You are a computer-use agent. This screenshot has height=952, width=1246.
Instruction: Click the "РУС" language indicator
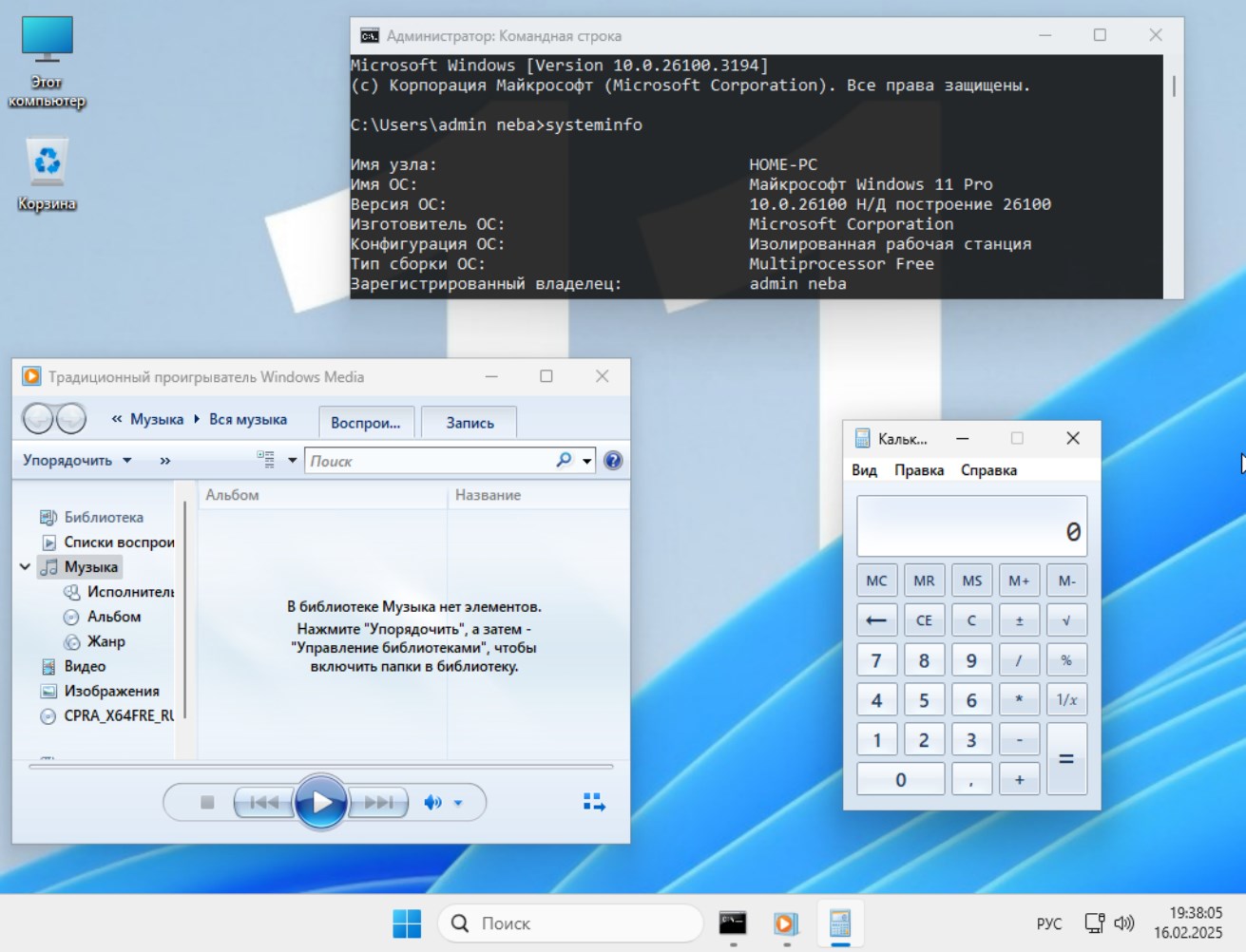click(x=1049, y=923)
